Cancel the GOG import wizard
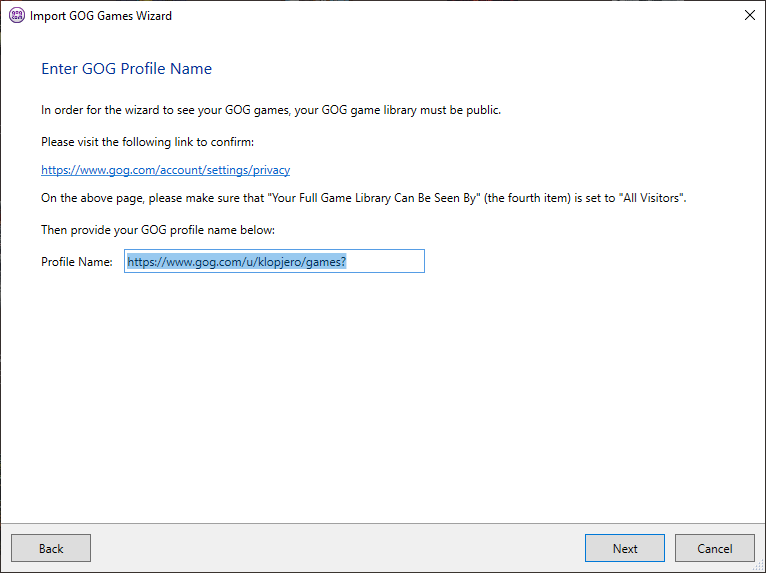 click(x=715, y=548)
